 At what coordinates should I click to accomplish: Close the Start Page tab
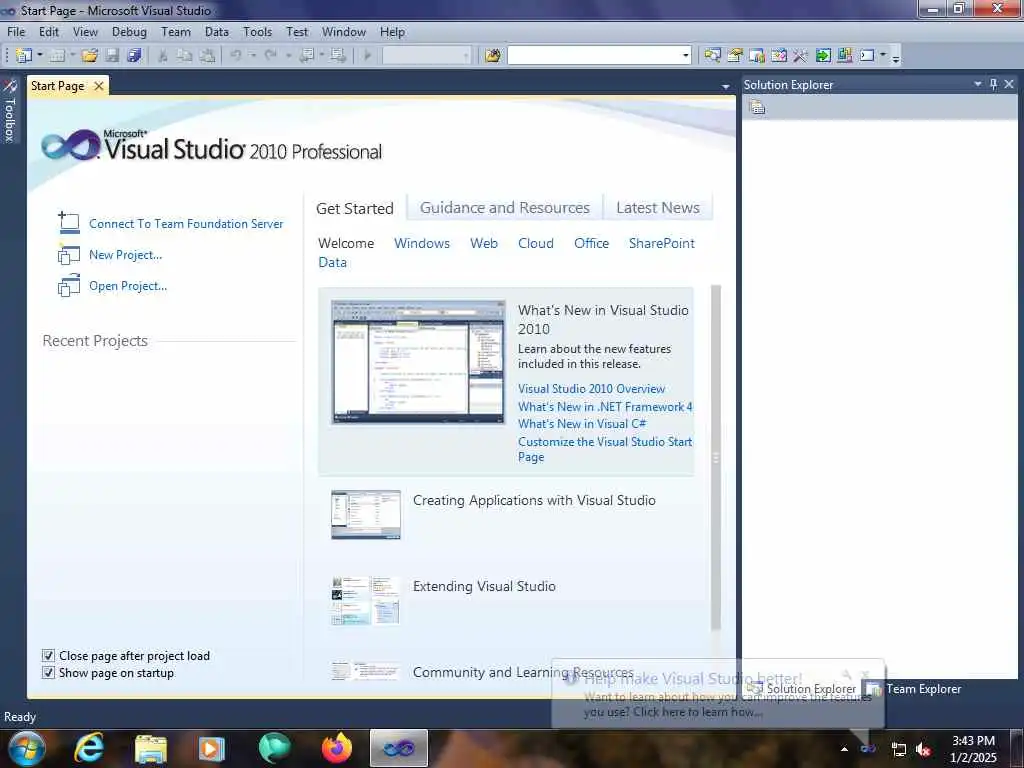99,86
